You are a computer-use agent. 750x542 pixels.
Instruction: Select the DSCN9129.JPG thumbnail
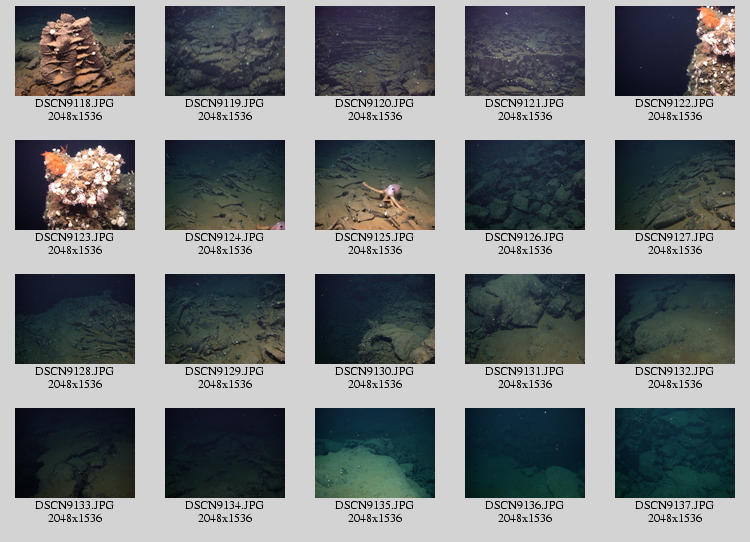225,319
